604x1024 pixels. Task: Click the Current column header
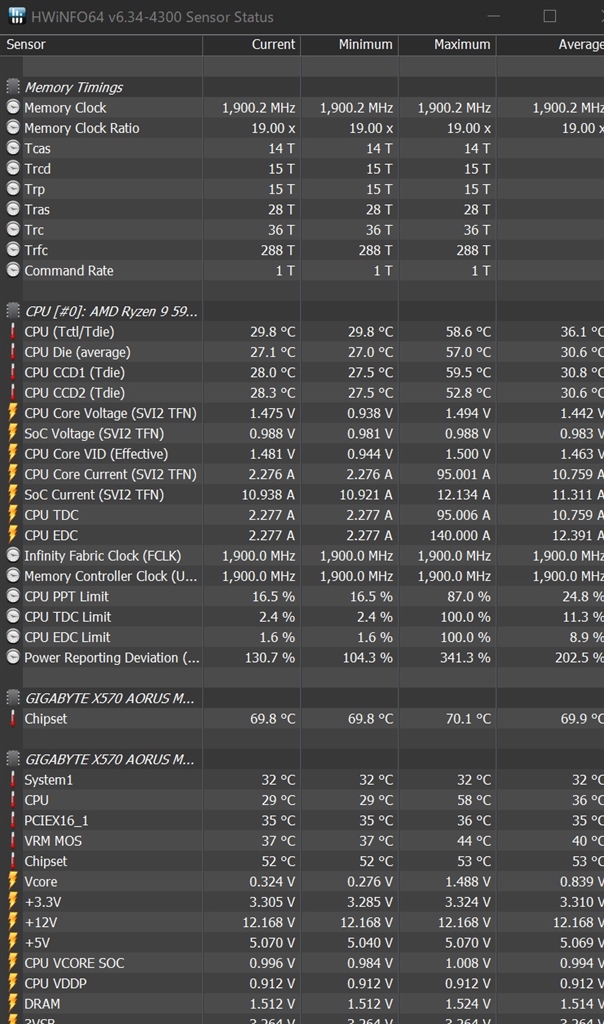pyautogui.click(x=251, y=44)
